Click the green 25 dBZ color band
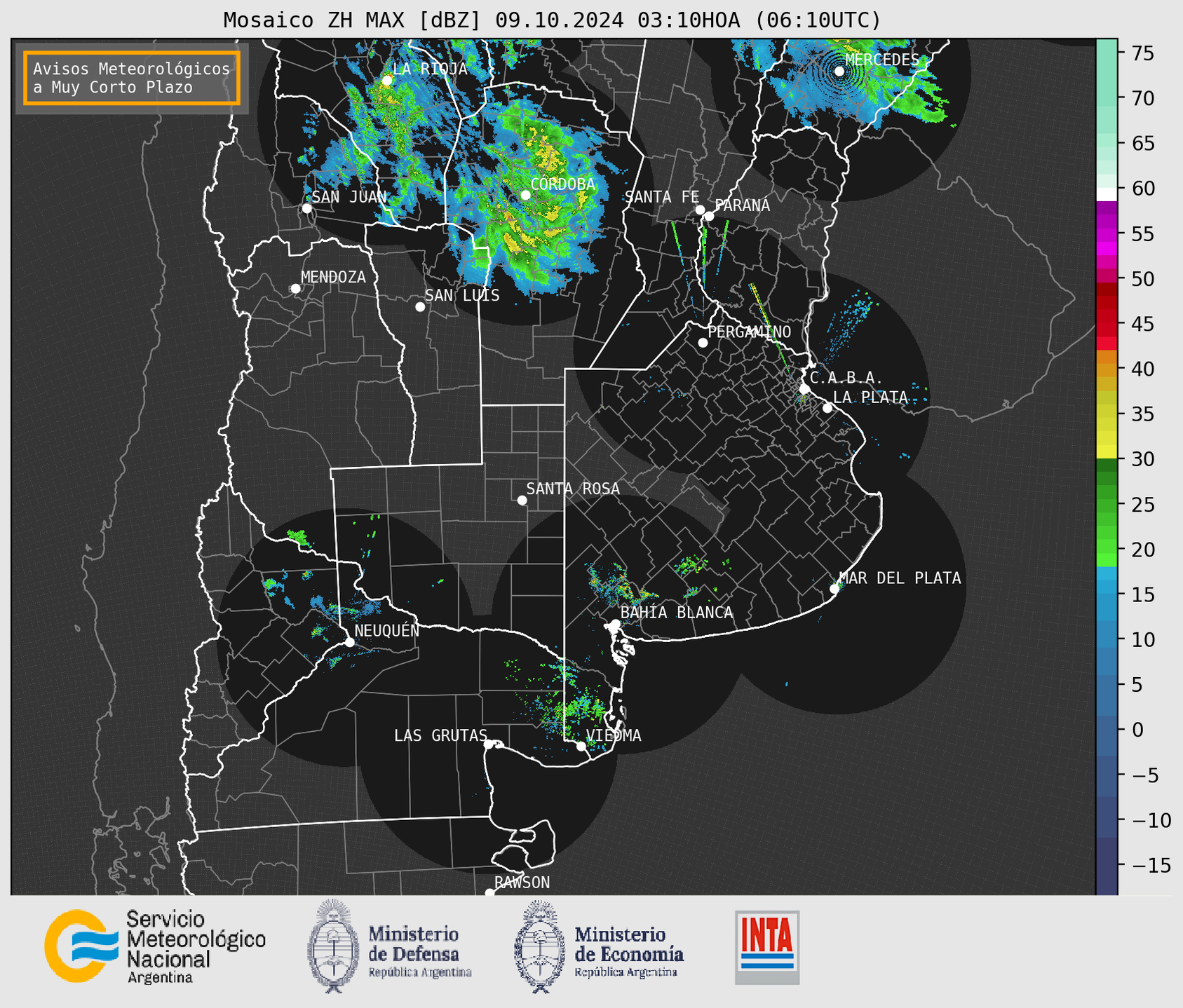 point(1107,504)
